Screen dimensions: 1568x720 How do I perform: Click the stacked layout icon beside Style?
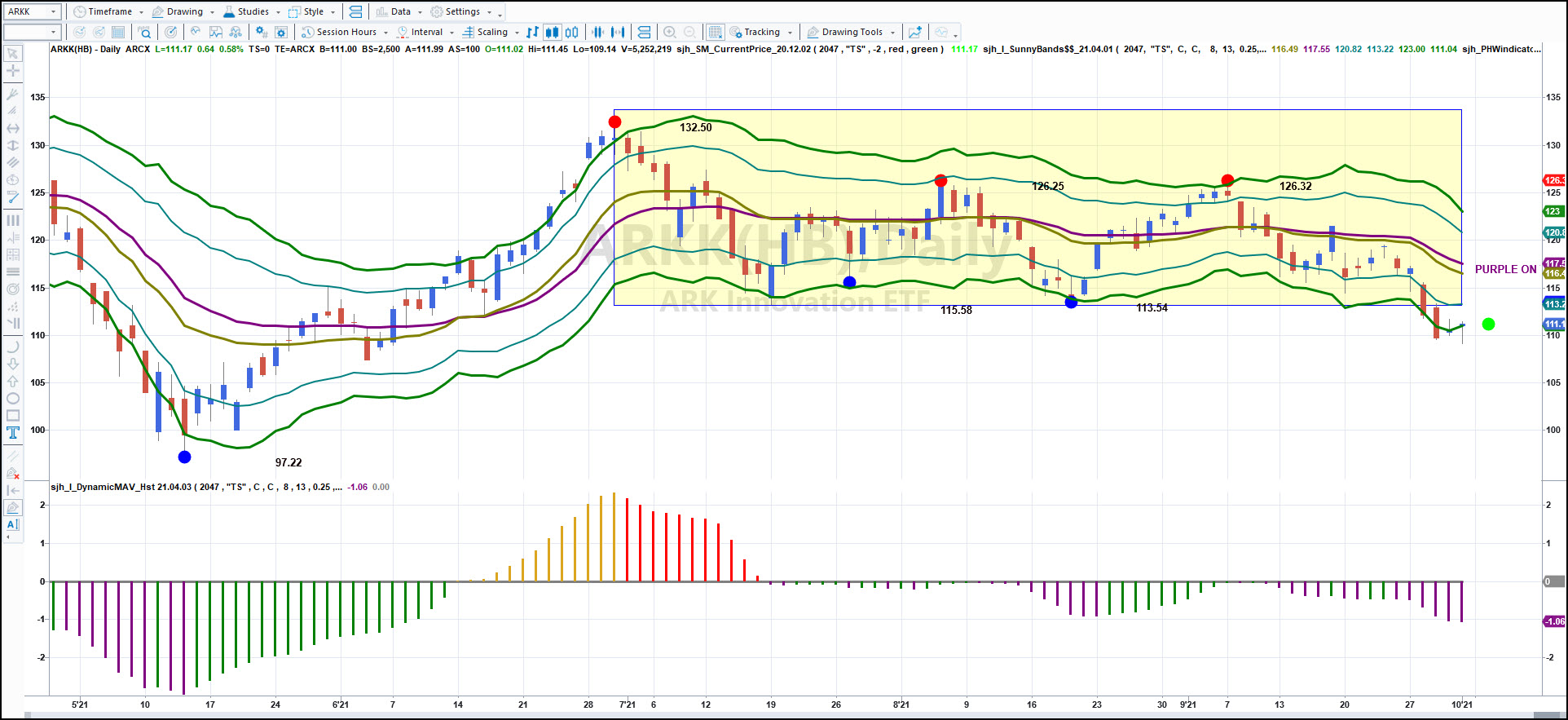pyautogui.click(x=355, y=11)
